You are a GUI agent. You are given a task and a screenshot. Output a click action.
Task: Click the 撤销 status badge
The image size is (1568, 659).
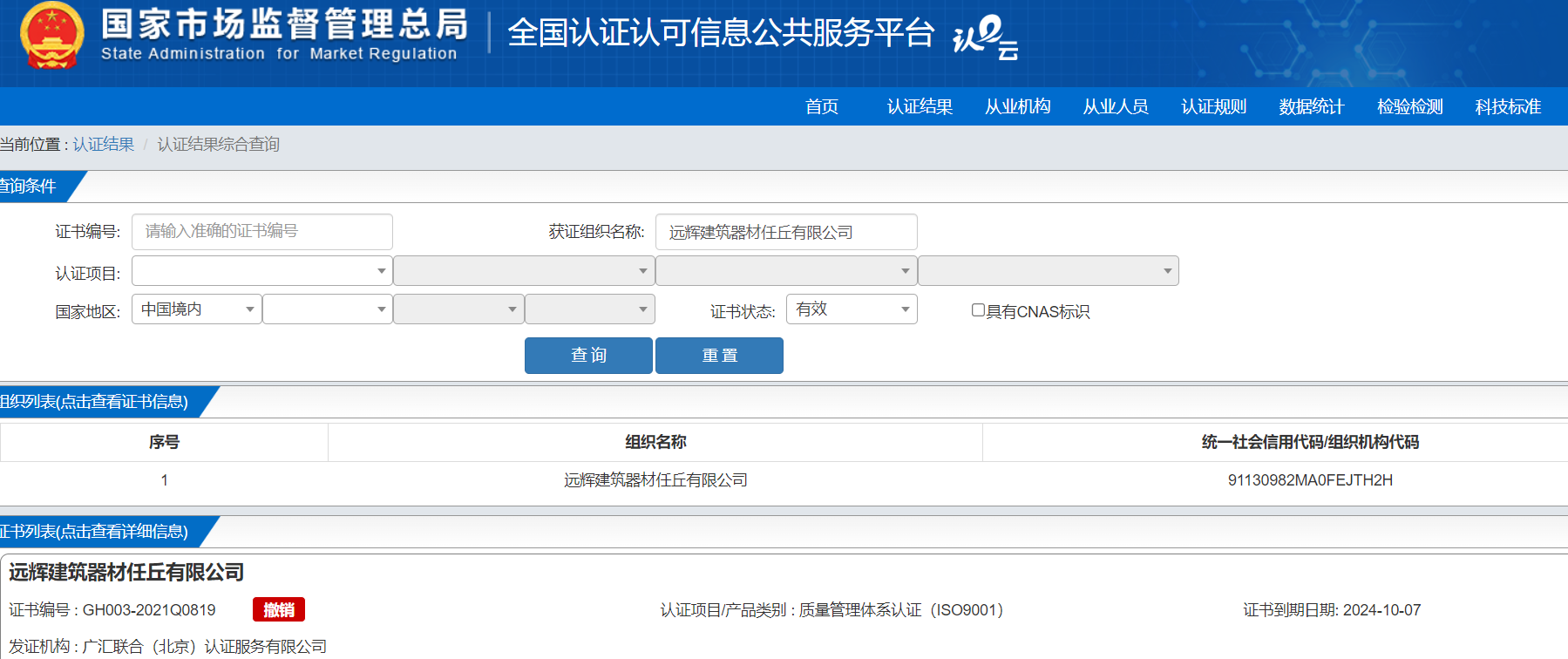279,609
